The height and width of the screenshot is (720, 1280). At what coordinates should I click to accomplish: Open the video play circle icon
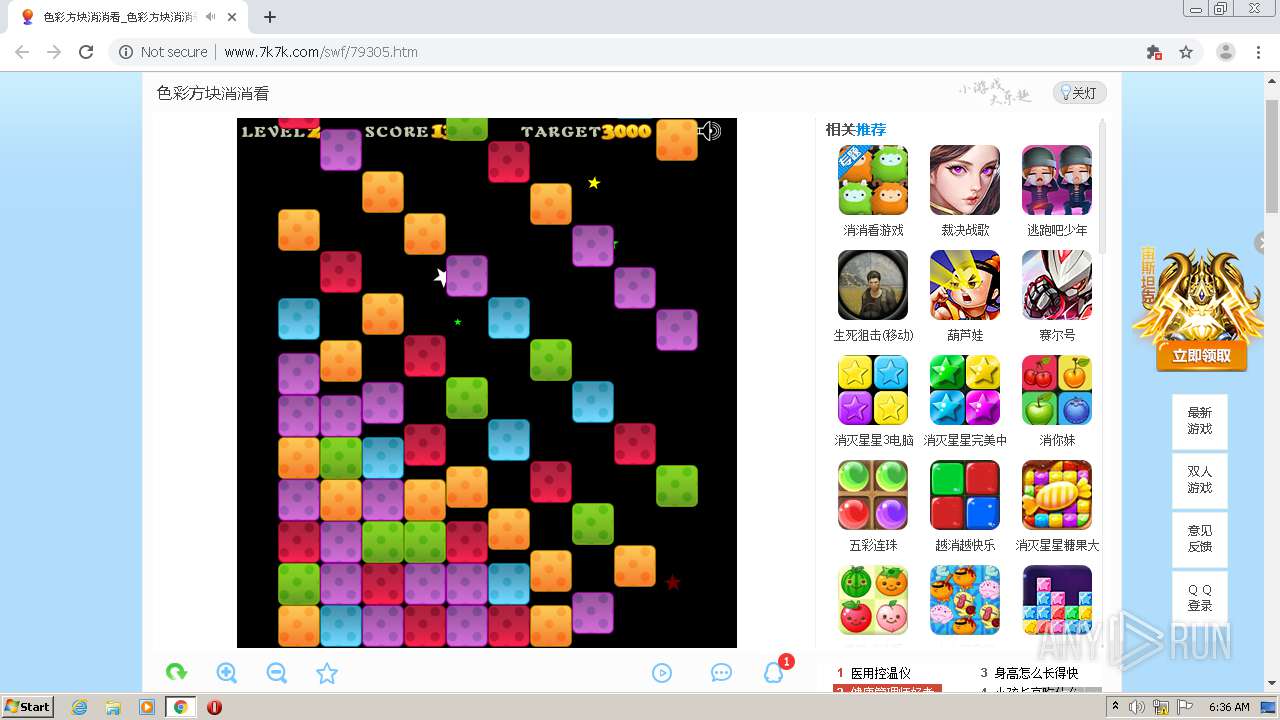(662, 673)
